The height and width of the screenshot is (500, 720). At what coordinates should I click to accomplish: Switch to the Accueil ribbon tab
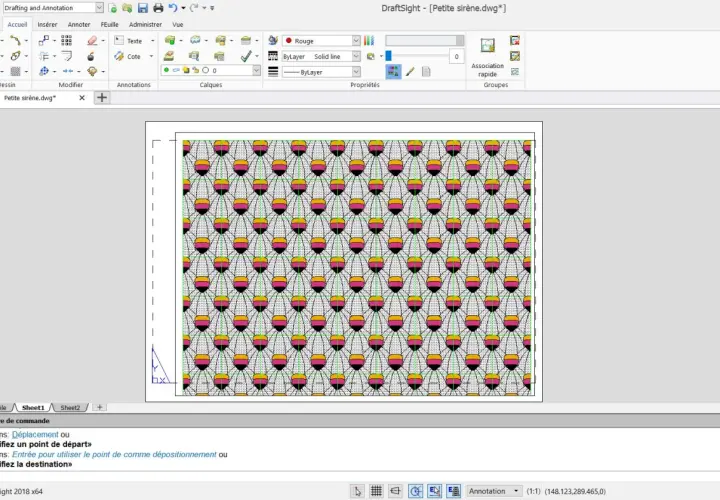(17, 24)
